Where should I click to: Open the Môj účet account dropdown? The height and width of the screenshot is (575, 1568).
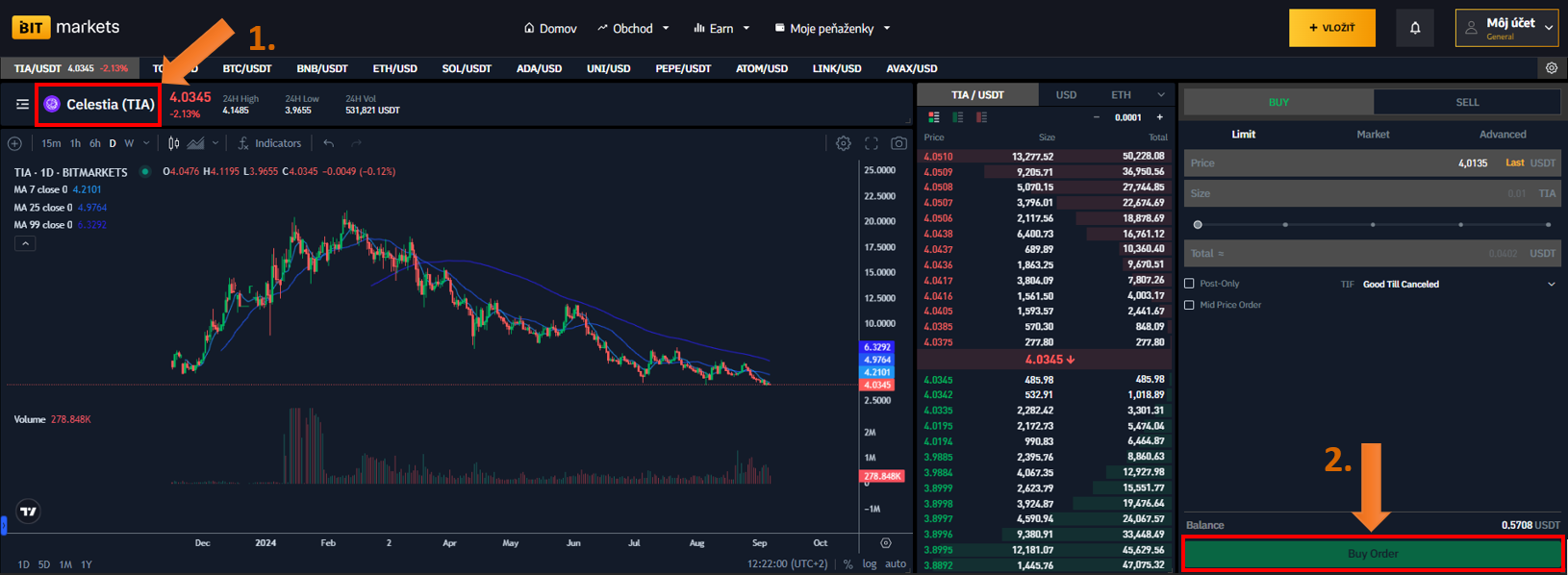[x=1506, y=28]
